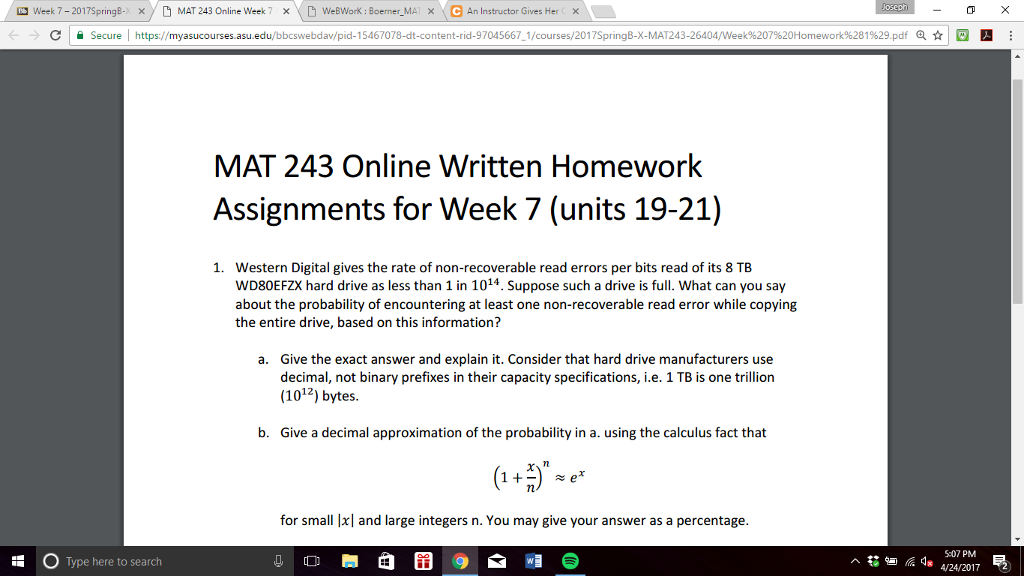Open An Instructor Gives Her tab
Screen dimensions: 1024x576
pyautogui.click(x=515, y=11)
